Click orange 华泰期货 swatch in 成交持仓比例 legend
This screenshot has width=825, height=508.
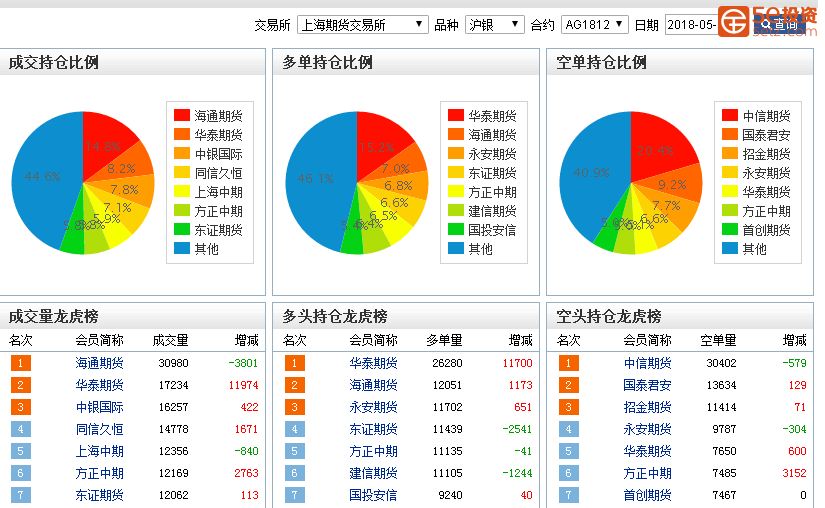pos(182,134)
